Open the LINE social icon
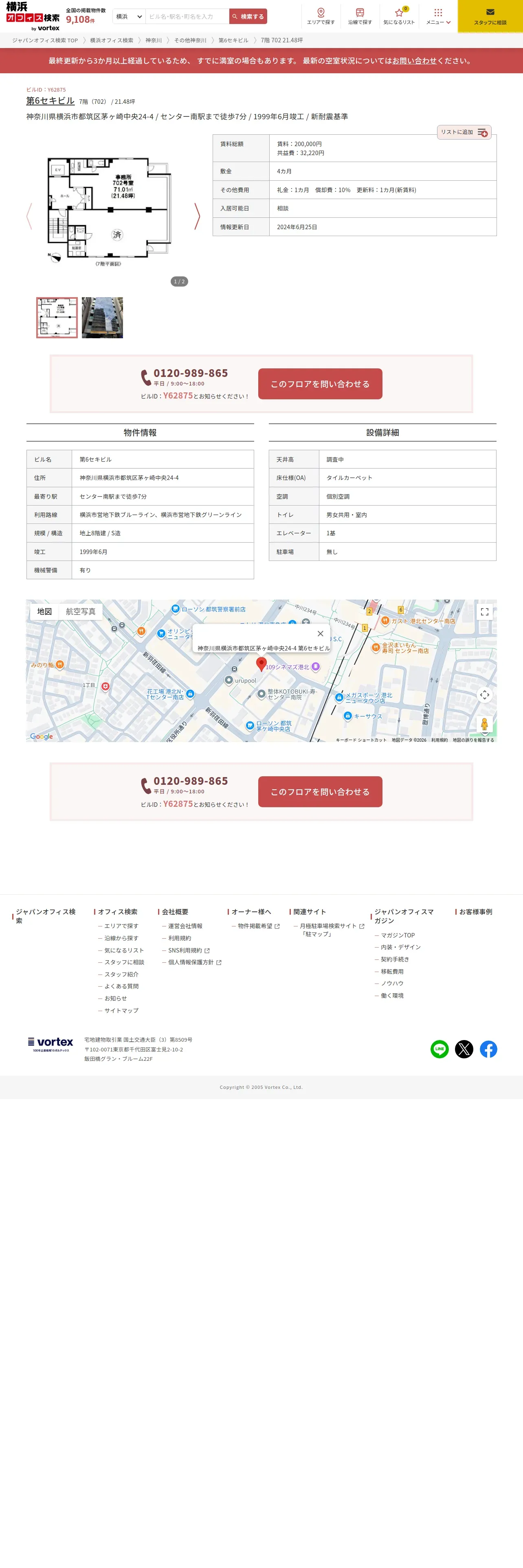523x1568 pixels. coord(439,1049)
